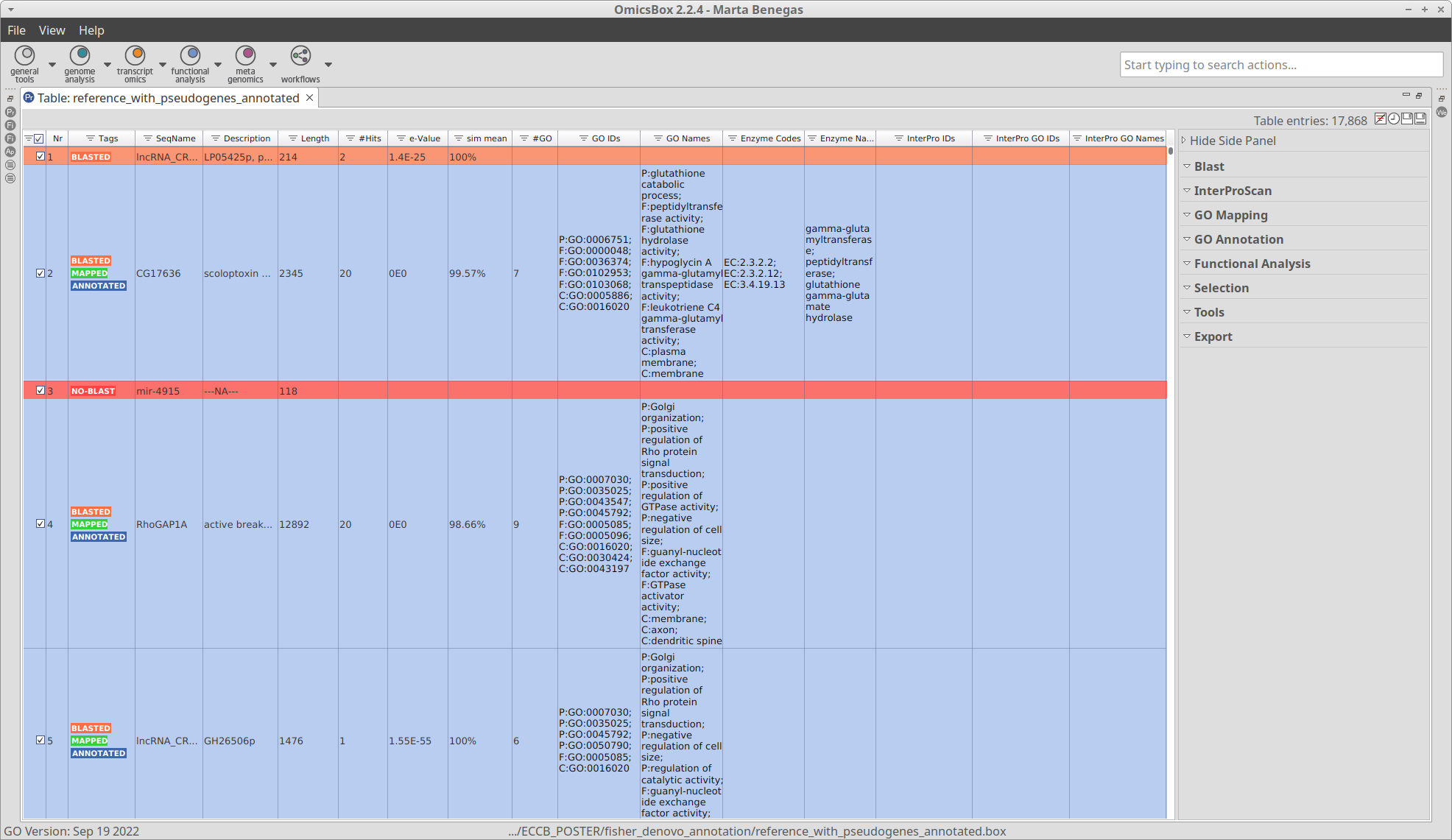Close the reference_with_pseudogenes_annotated table tab
The image size is (1452, 840).
coord(310,98)
